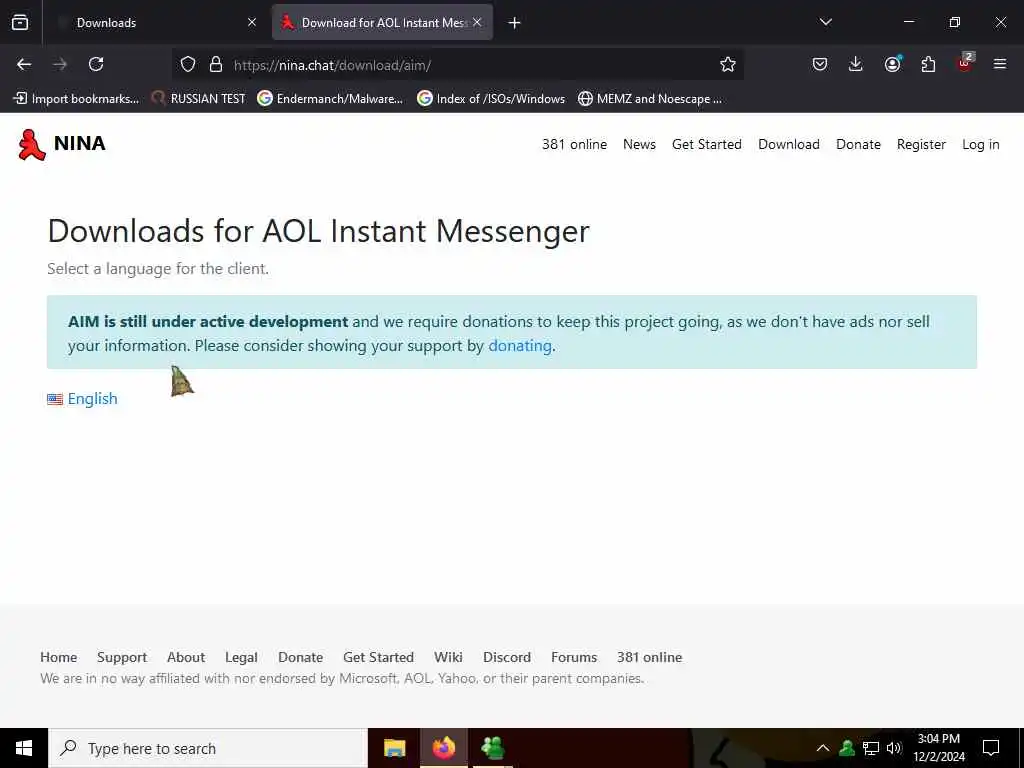Open the Endermanch/Malware bookmark
The image size is (1024, 768).
coord(330,99)
